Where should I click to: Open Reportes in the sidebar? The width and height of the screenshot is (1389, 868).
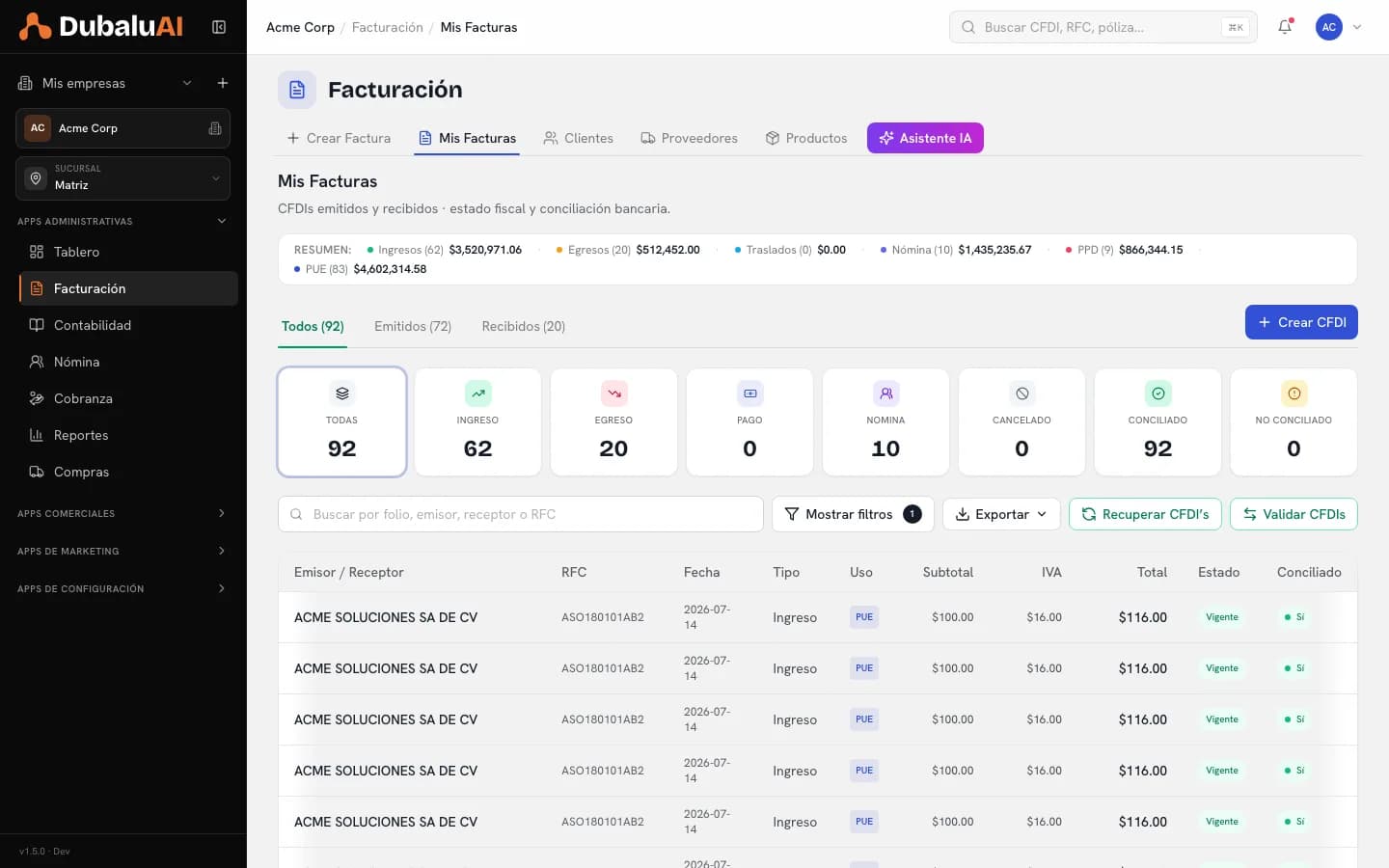click(127, 435)
